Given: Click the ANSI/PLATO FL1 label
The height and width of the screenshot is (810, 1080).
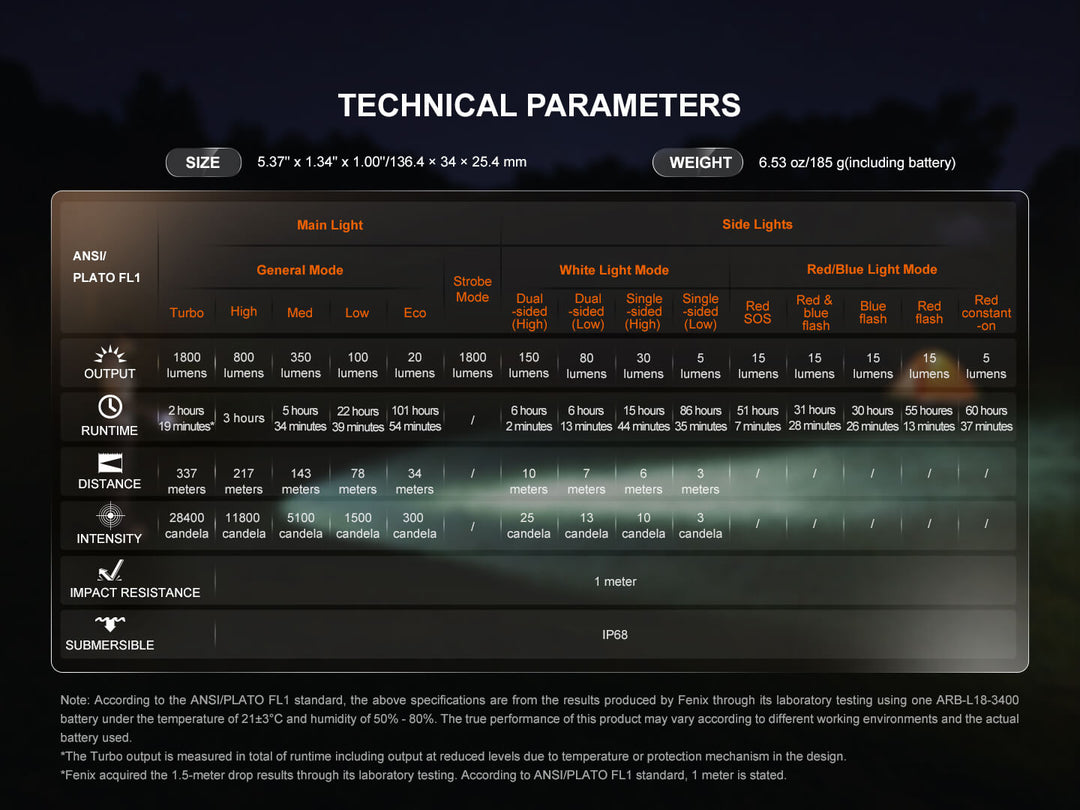Looking at the screenshot, I should 106,266.
